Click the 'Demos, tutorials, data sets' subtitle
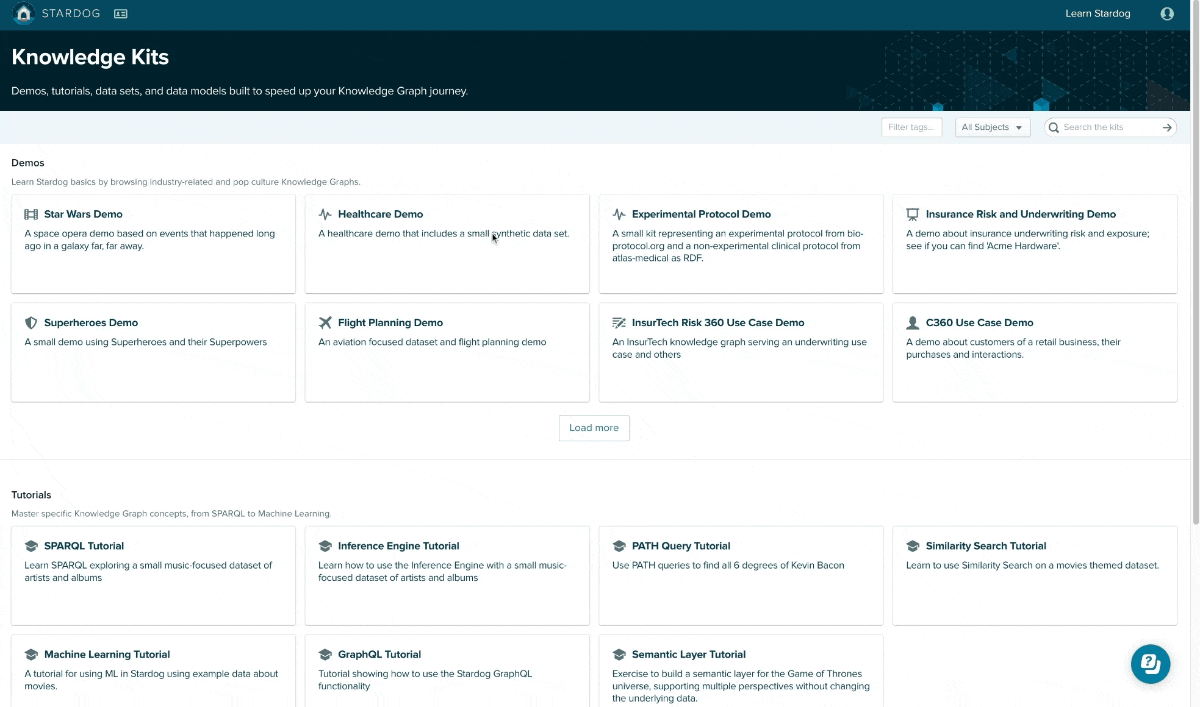This screenshot has width=1200, height=707. (x=239, y=91)
